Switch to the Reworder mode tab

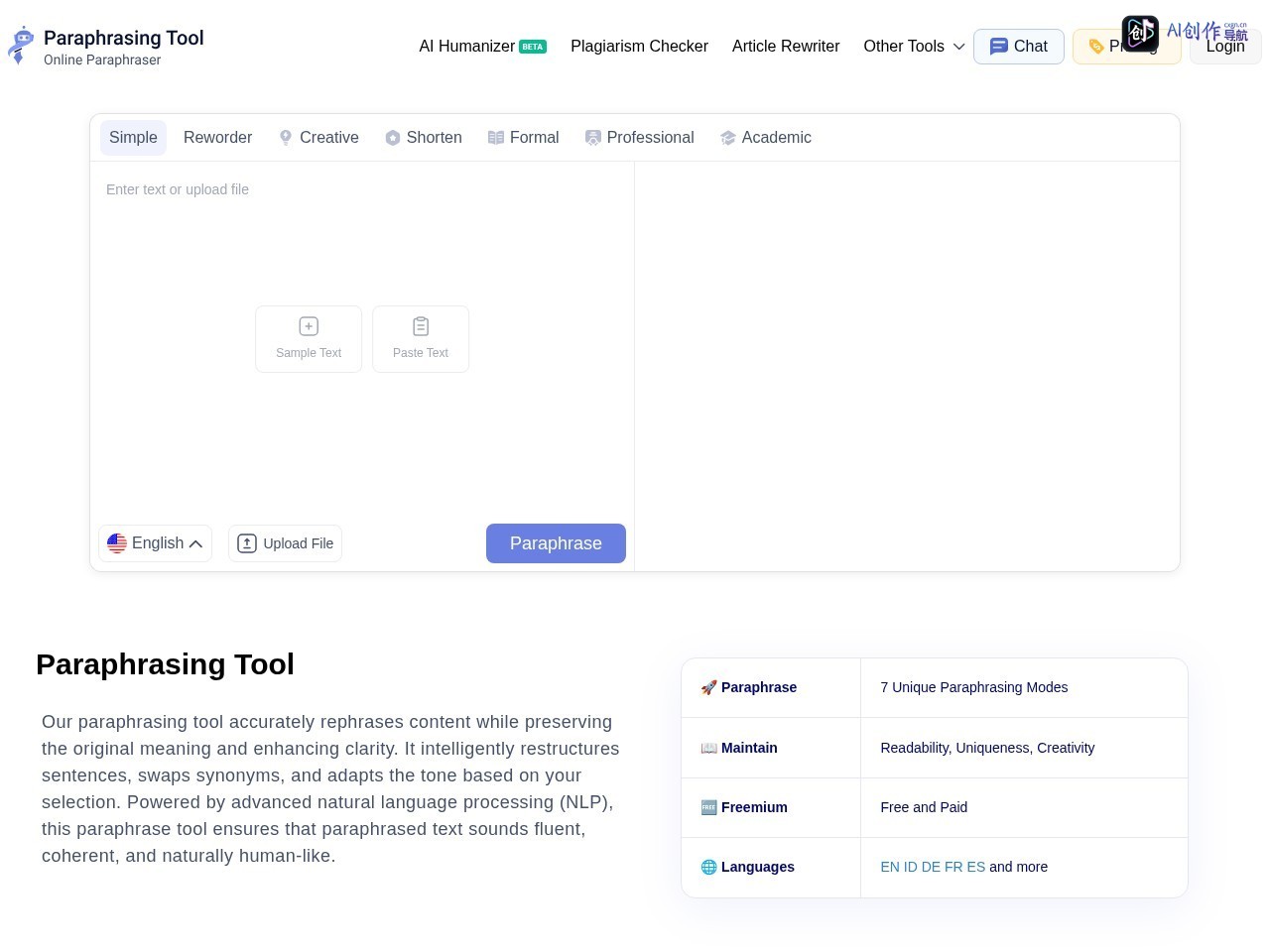217,138
